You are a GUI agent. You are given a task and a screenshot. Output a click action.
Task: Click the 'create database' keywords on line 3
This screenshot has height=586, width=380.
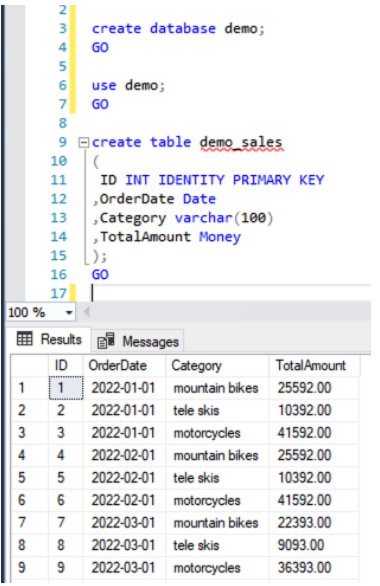pyautogui.click(x=154, y=28)
